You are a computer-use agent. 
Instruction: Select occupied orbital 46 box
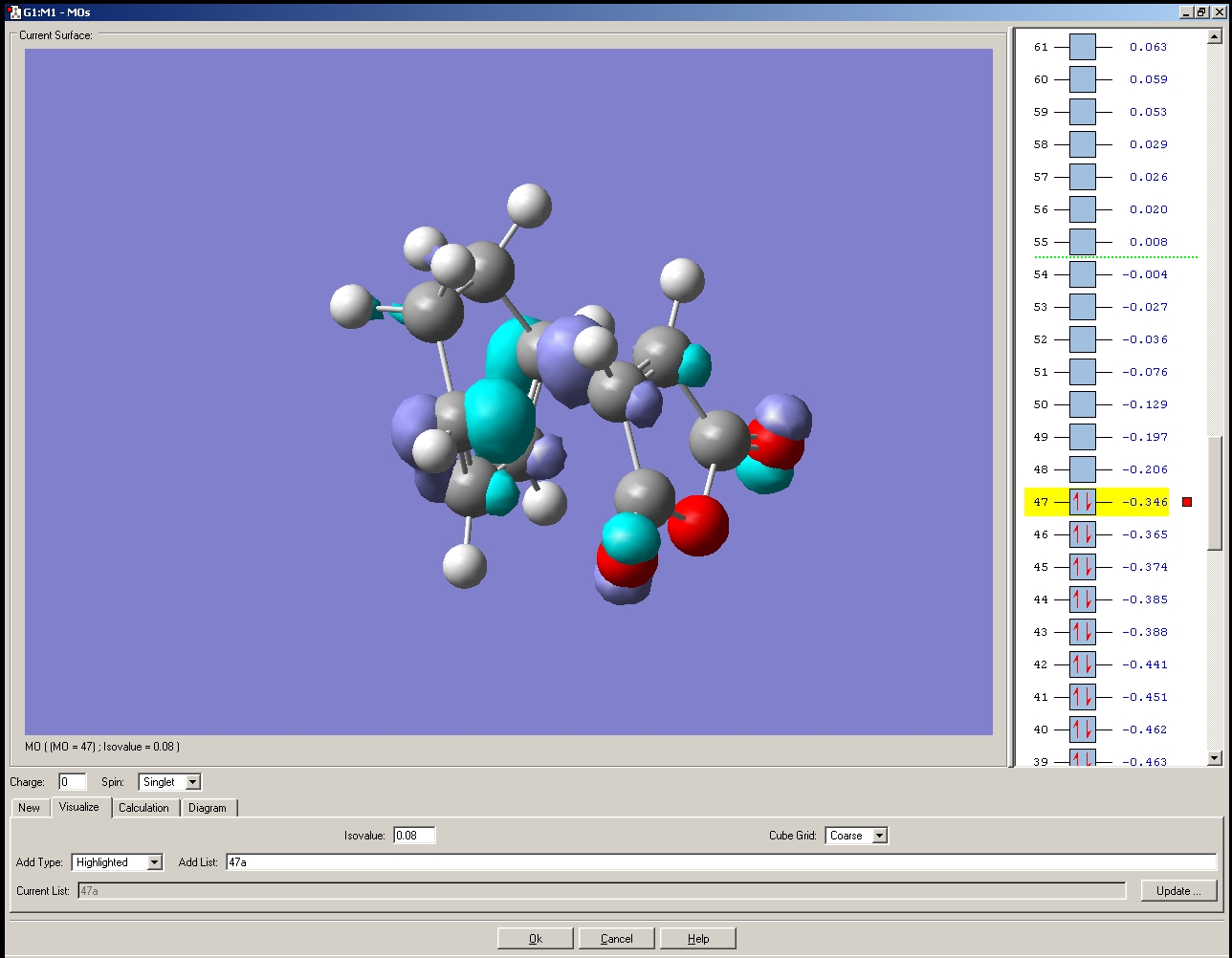point(1082,534)
